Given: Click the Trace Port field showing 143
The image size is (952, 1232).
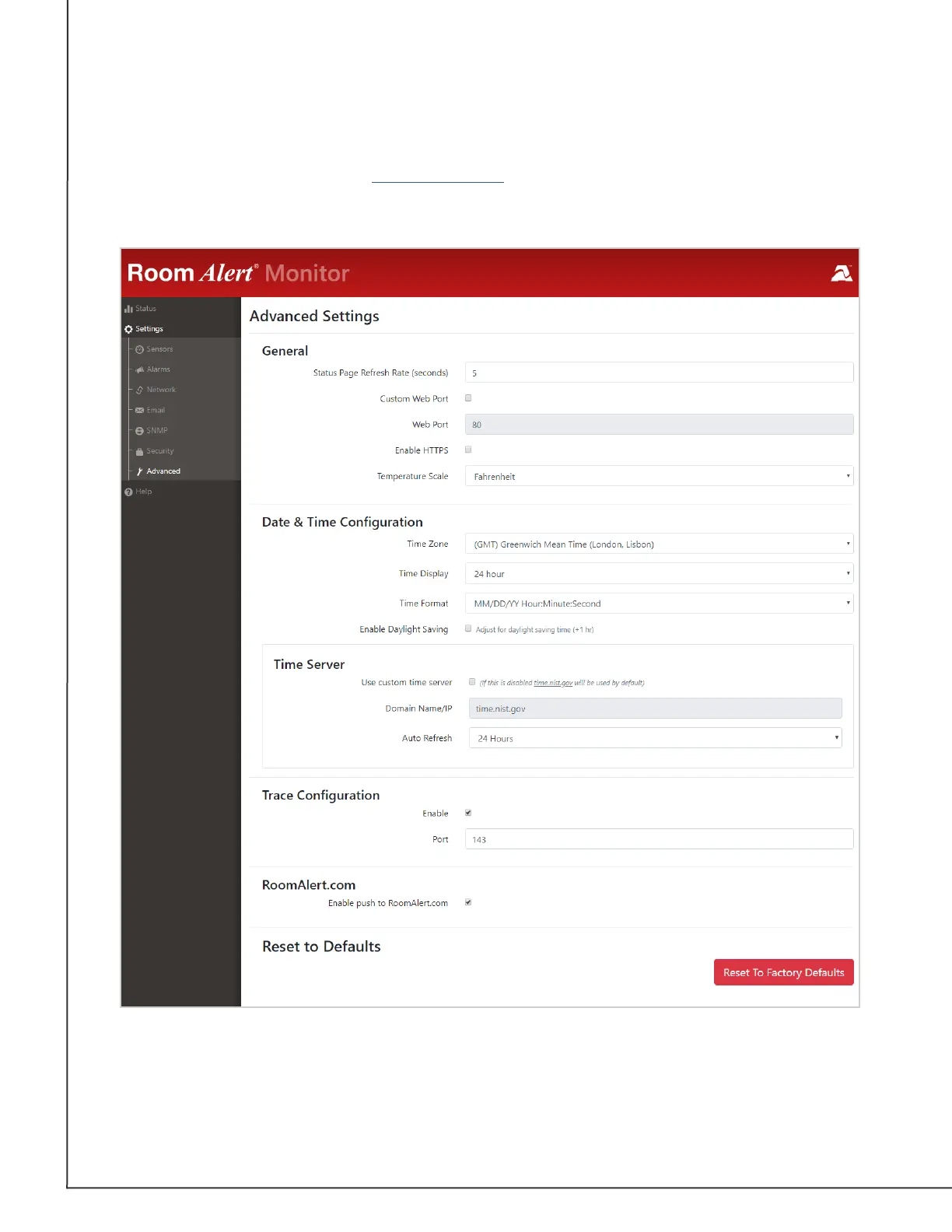Looking at the screenshot, I should tap(659, 839).
